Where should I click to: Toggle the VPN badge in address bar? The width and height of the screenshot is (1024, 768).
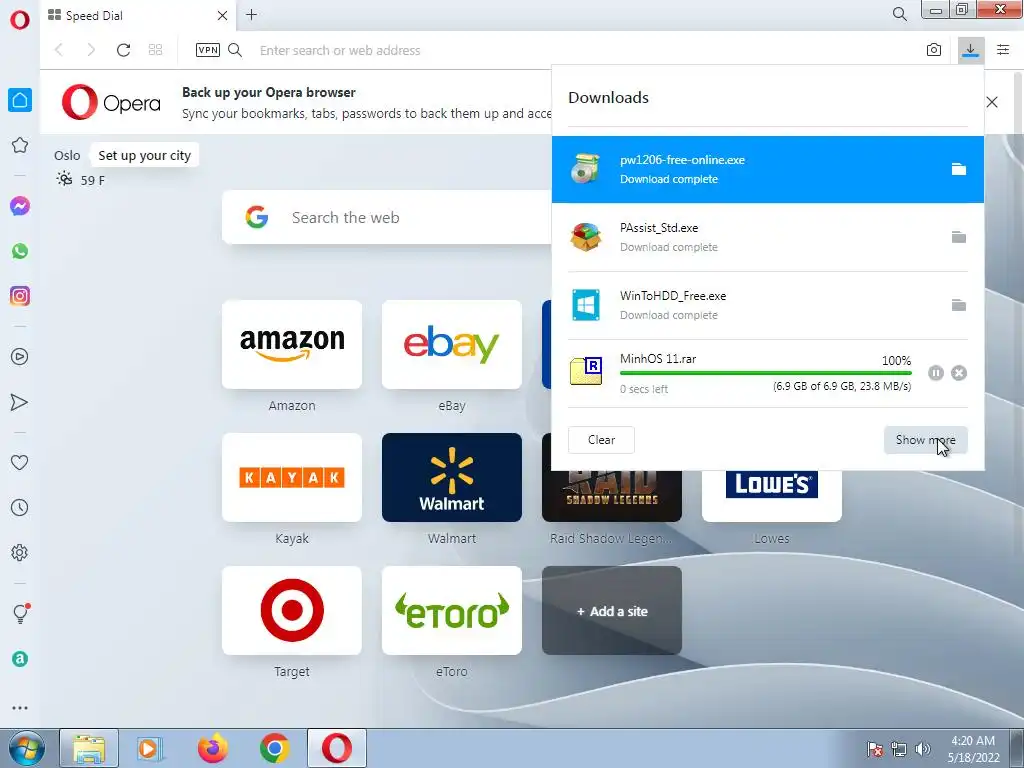(x=208, y=50)
